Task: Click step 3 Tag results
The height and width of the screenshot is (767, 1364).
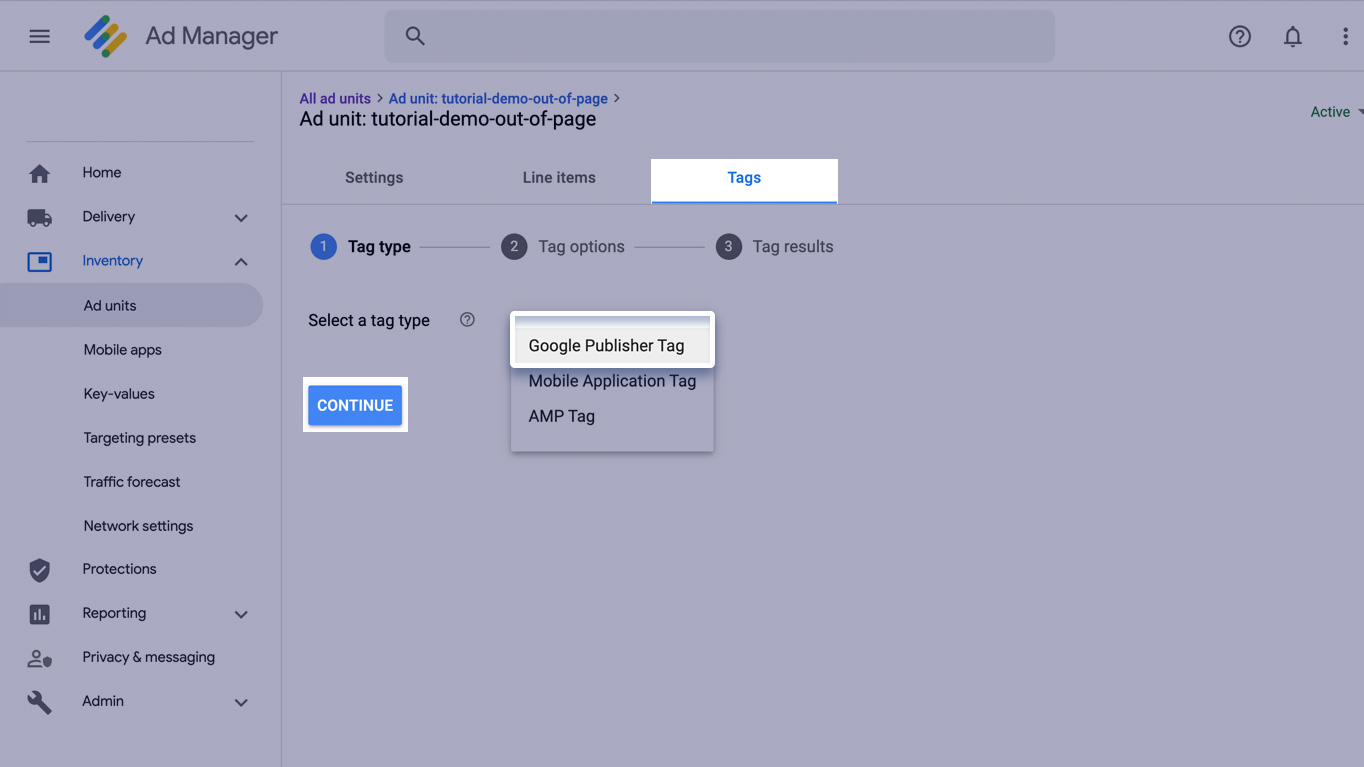Action: (775, 247)
